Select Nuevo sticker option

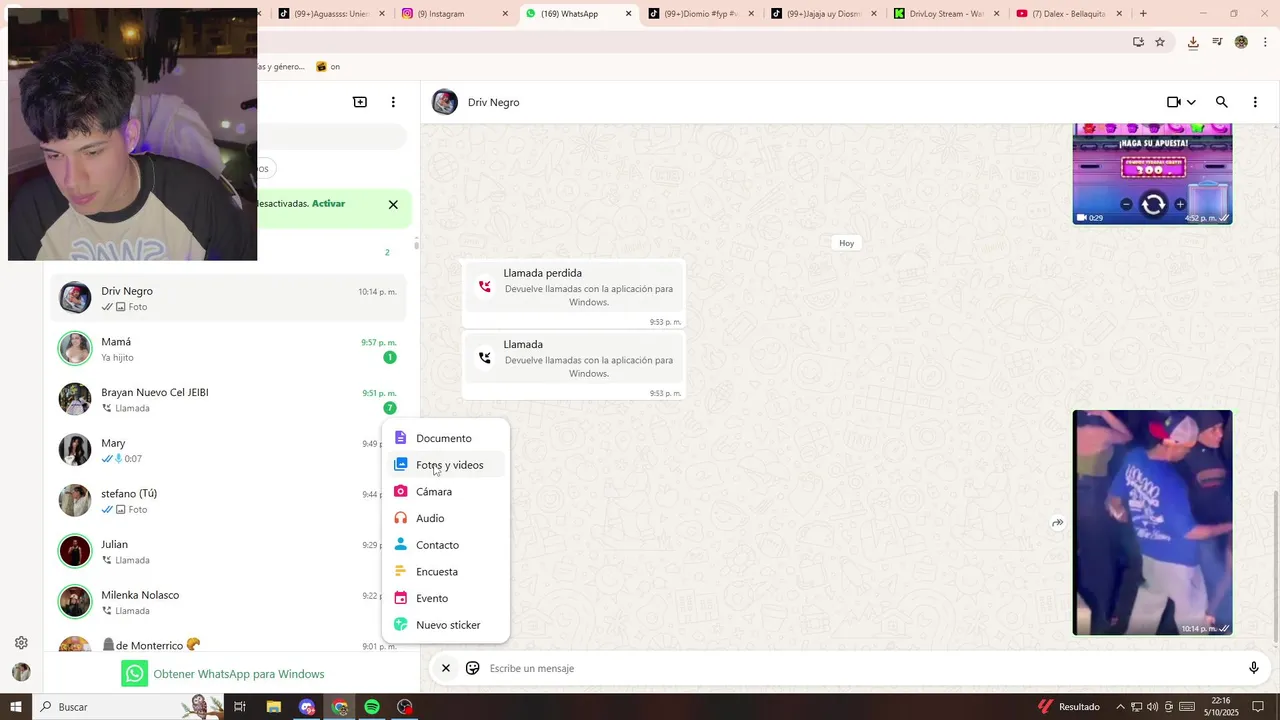click(446, 625)
